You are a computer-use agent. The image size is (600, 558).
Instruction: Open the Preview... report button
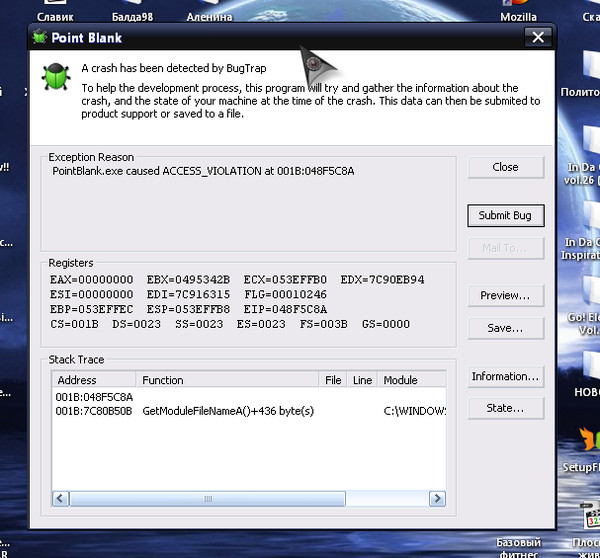coord(505,295)
